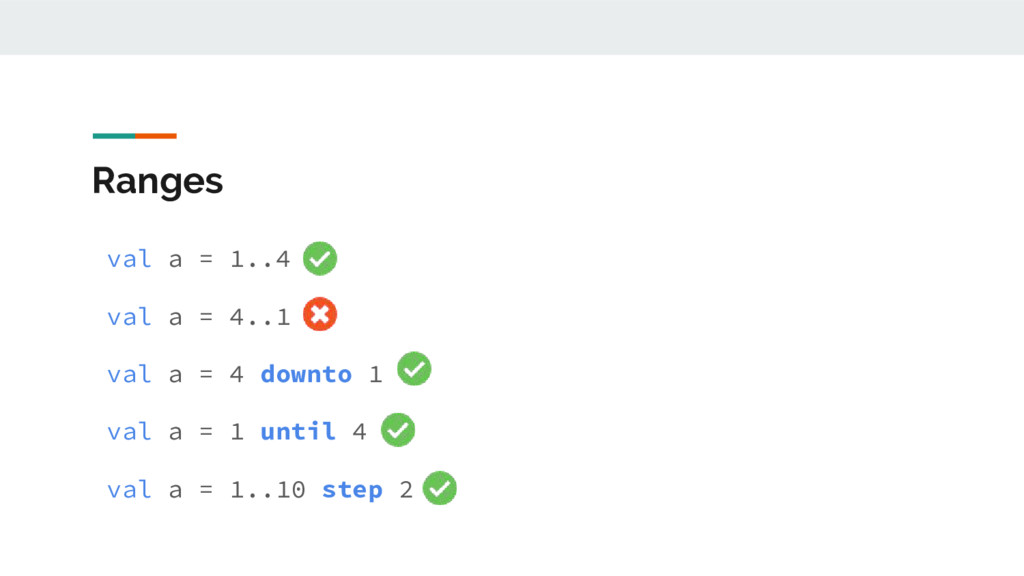
Task: Select the blue downto keyword
Action: point(306,374)
